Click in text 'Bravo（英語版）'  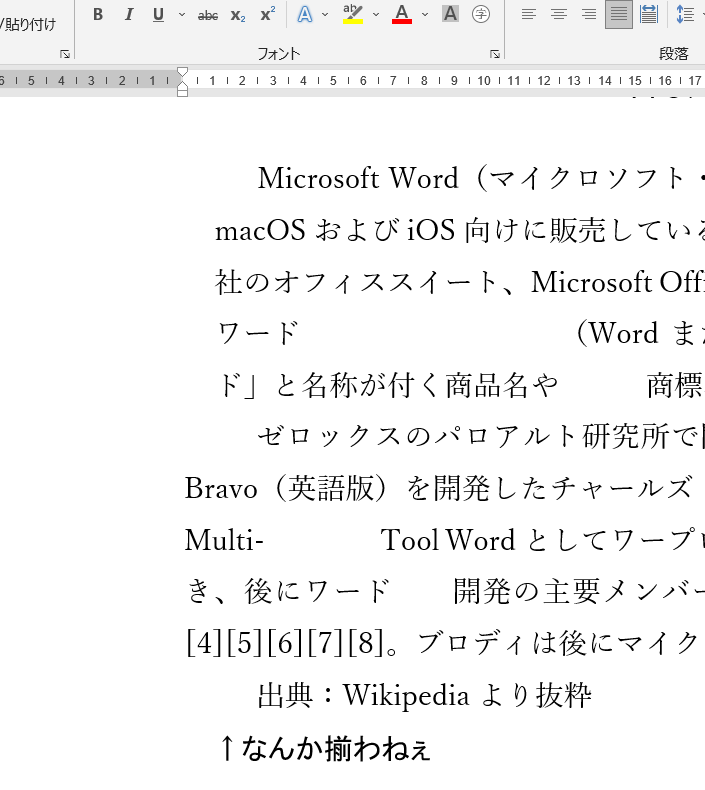(288, 488)
